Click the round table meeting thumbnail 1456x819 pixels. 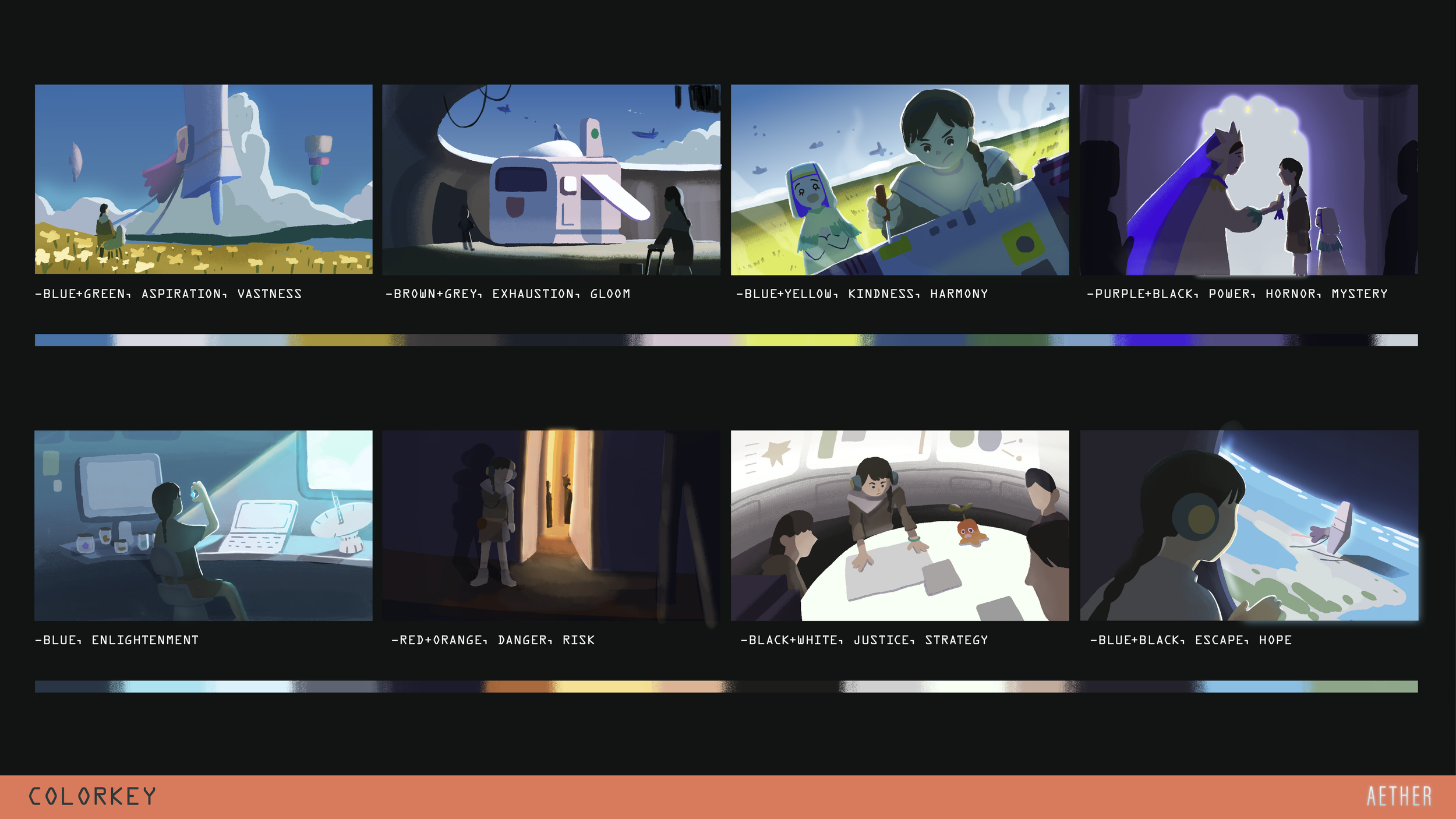click(900, 525)
